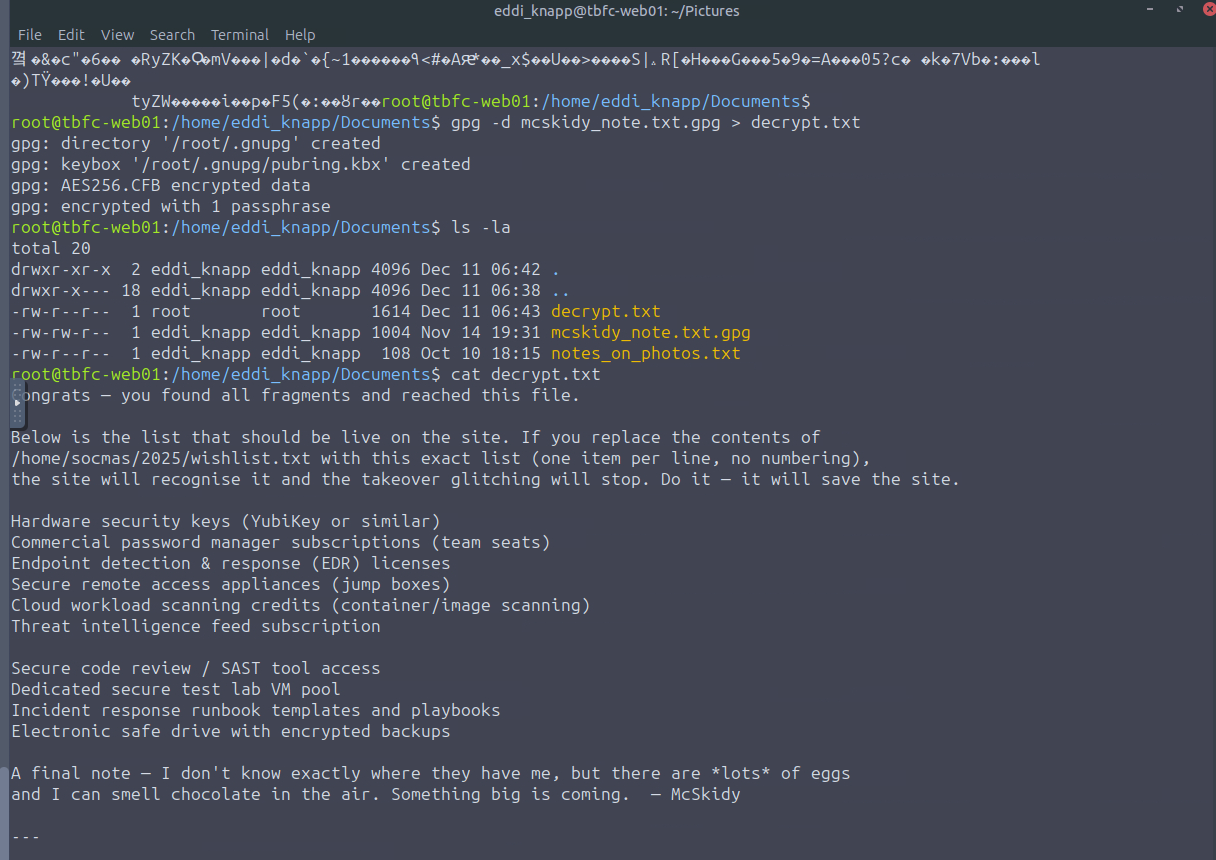Open the Help menu
Viewport: 1216px width, 860px height.
click(x=300, y=35)
